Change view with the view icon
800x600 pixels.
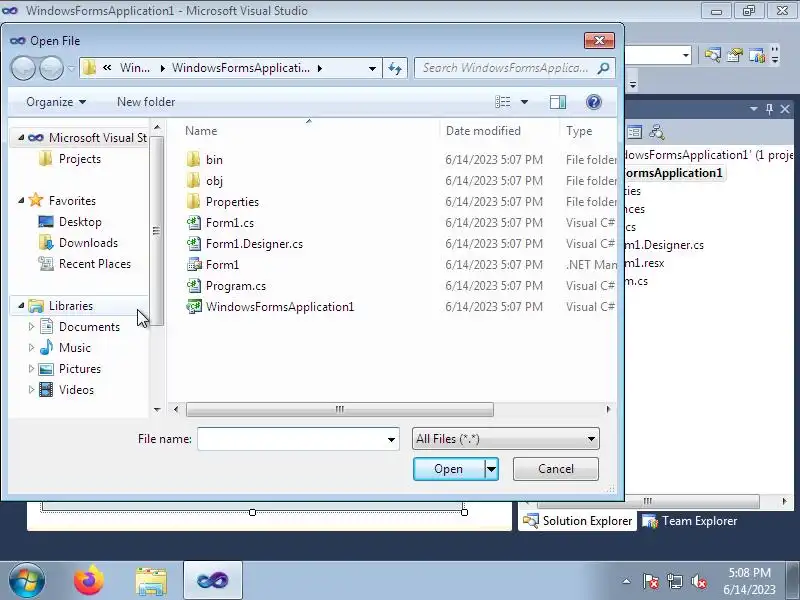[503, 102]
